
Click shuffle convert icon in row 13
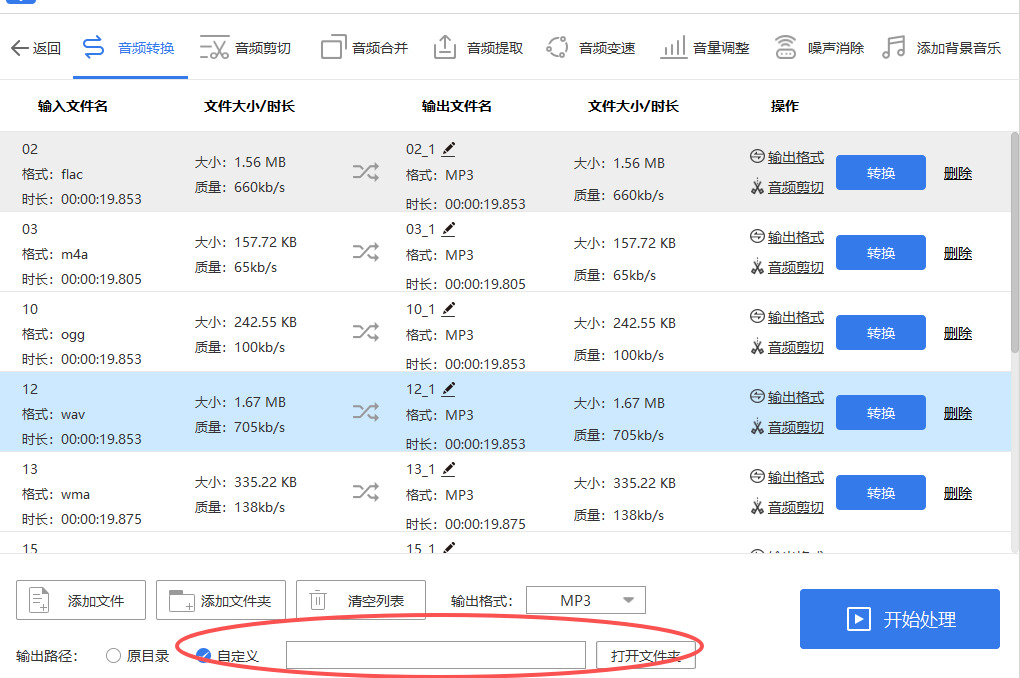(x=366, y=492)
